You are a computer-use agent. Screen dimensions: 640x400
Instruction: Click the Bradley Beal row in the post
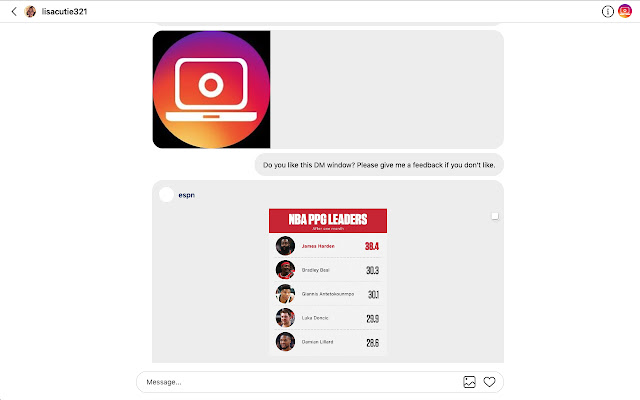[328, 270]
